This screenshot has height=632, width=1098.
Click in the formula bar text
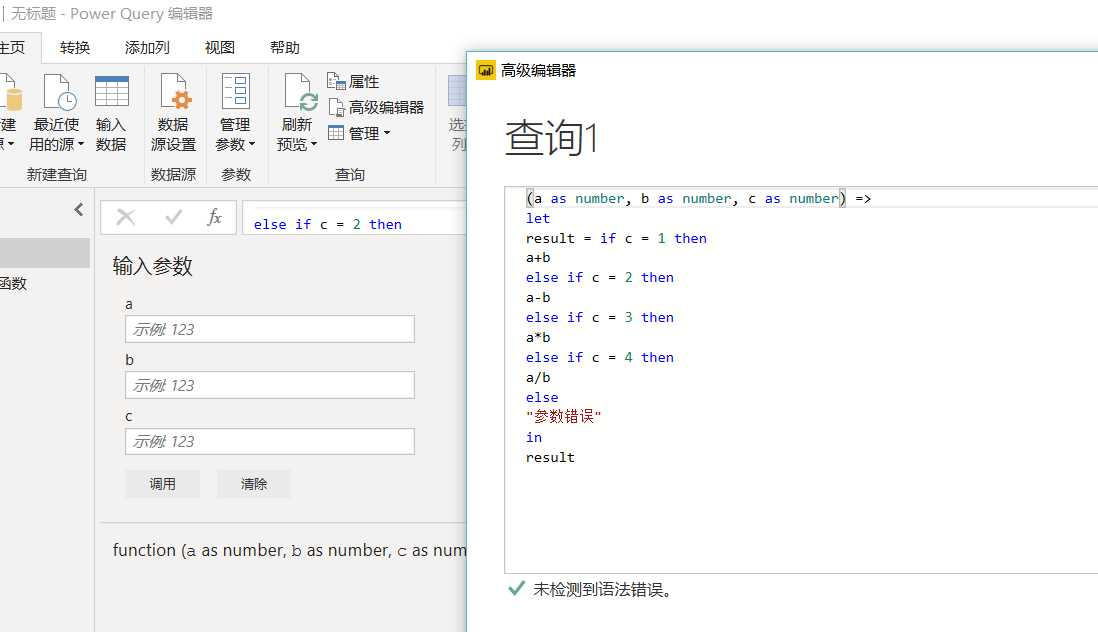coord(327,225)
